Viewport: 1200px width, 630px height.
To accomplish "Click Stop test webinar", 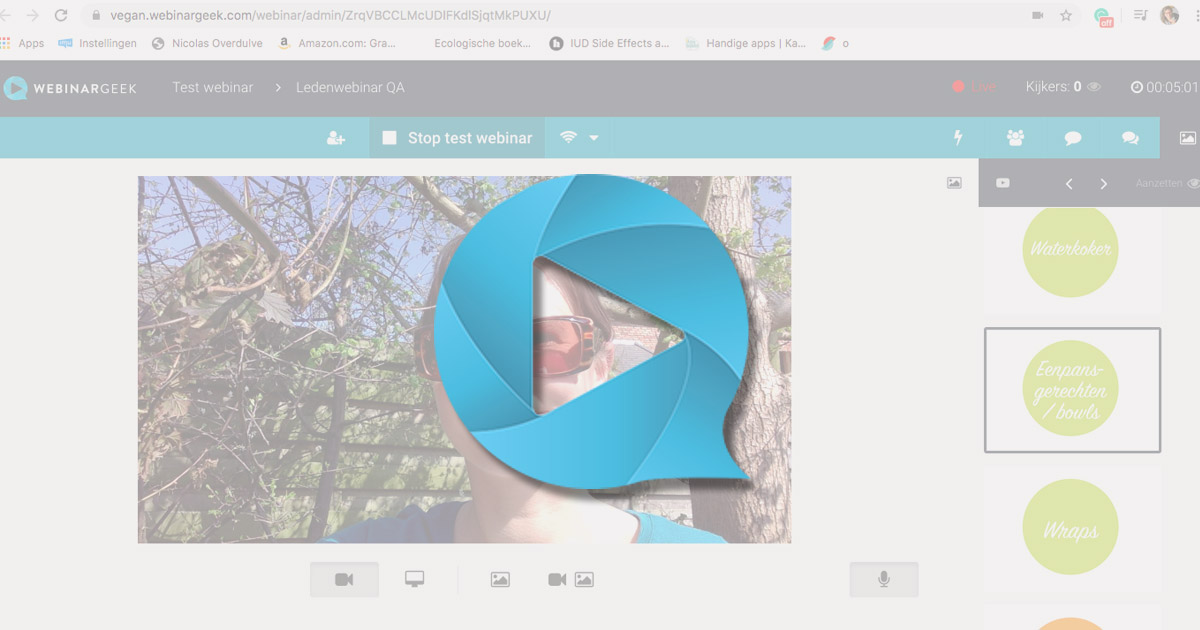I will click(x=457, y=138).
